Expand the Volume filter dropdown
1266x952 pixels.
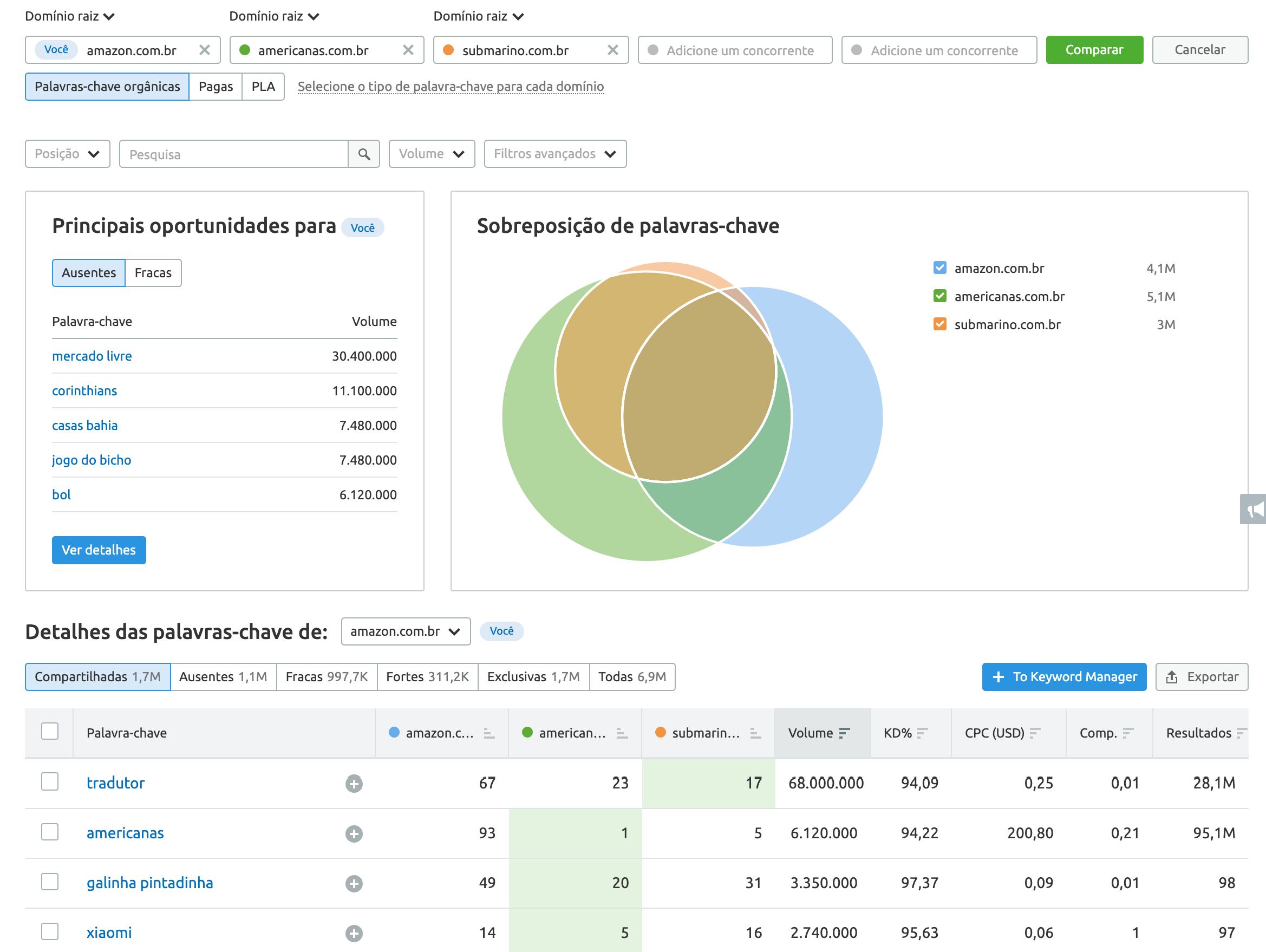(x=432, y=154)
